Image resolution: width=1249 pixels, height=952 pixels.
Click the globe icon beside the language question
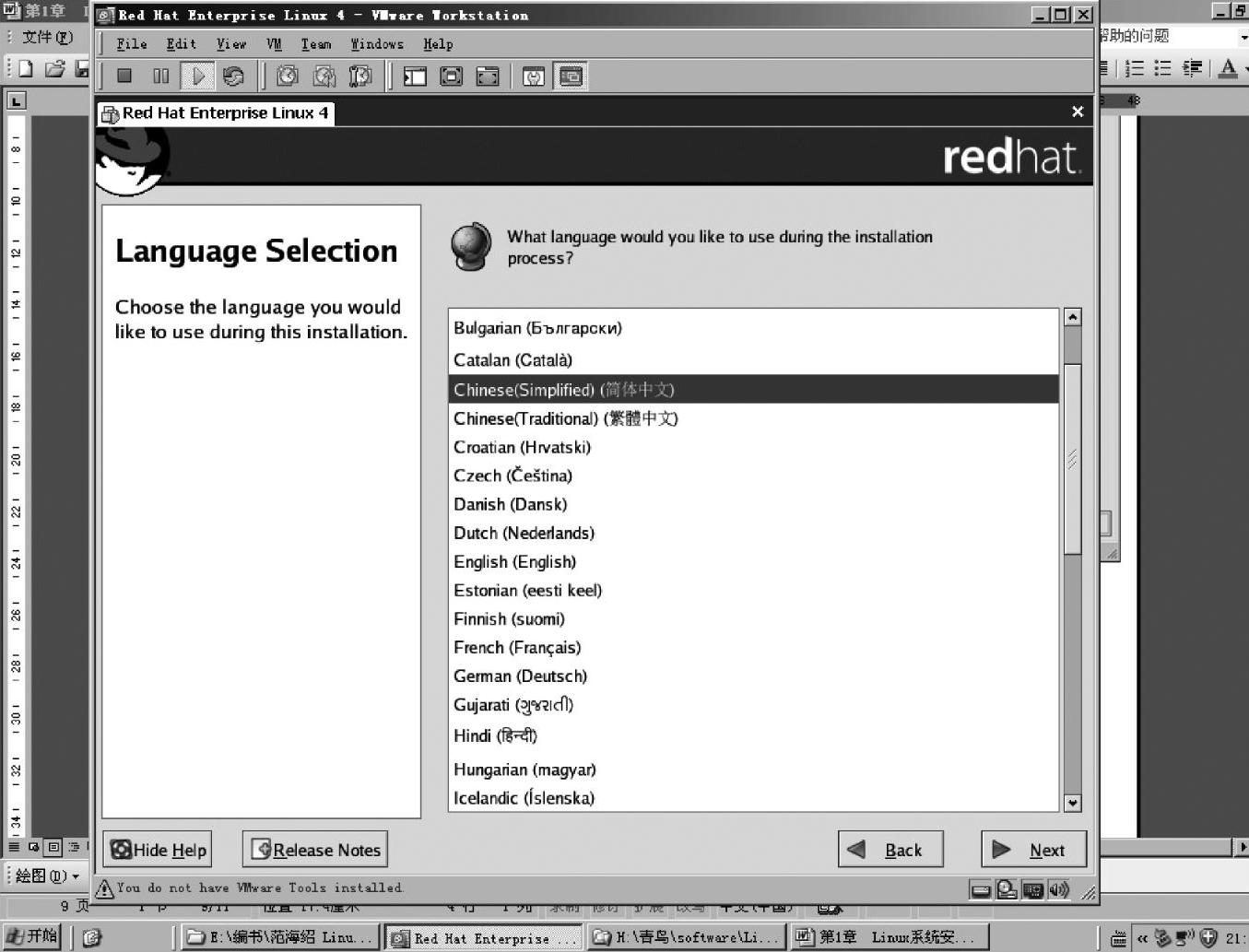point(471,246)
